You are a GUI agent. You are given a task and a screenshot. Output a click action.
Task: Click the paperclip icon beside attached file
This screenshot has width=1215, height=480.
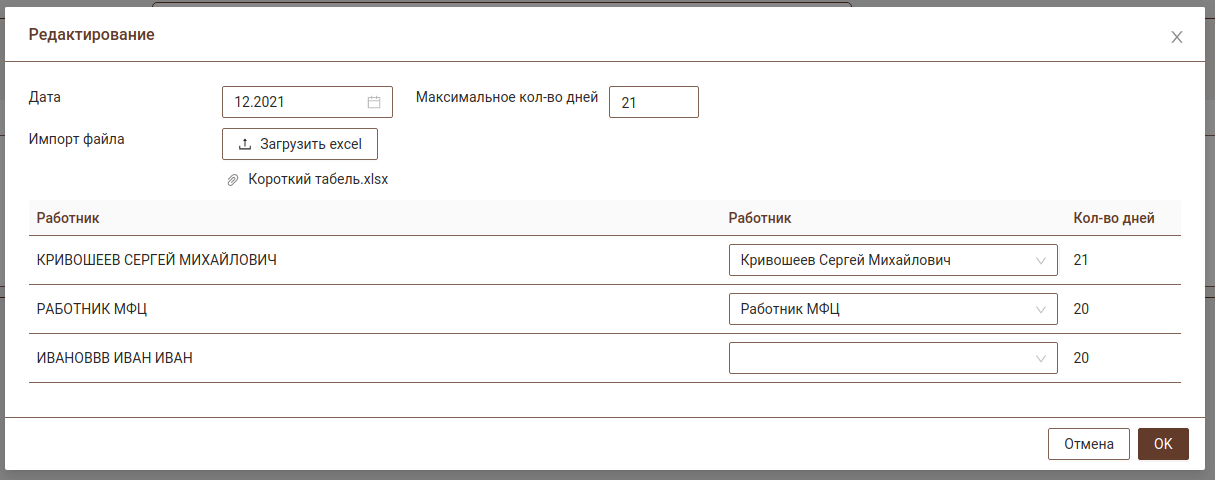[234, 180]
